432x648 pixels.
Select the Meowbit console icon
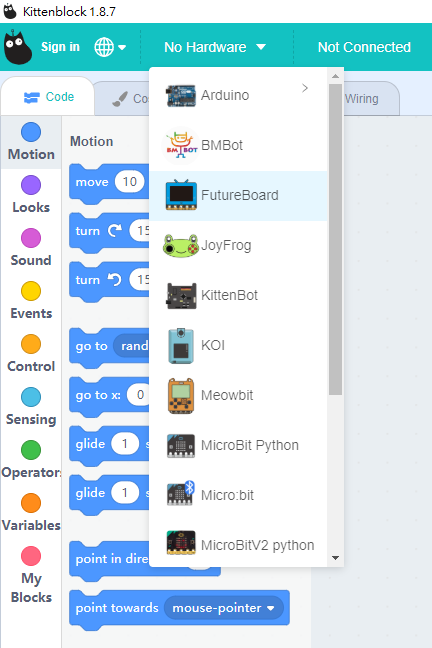pos(181,395)
